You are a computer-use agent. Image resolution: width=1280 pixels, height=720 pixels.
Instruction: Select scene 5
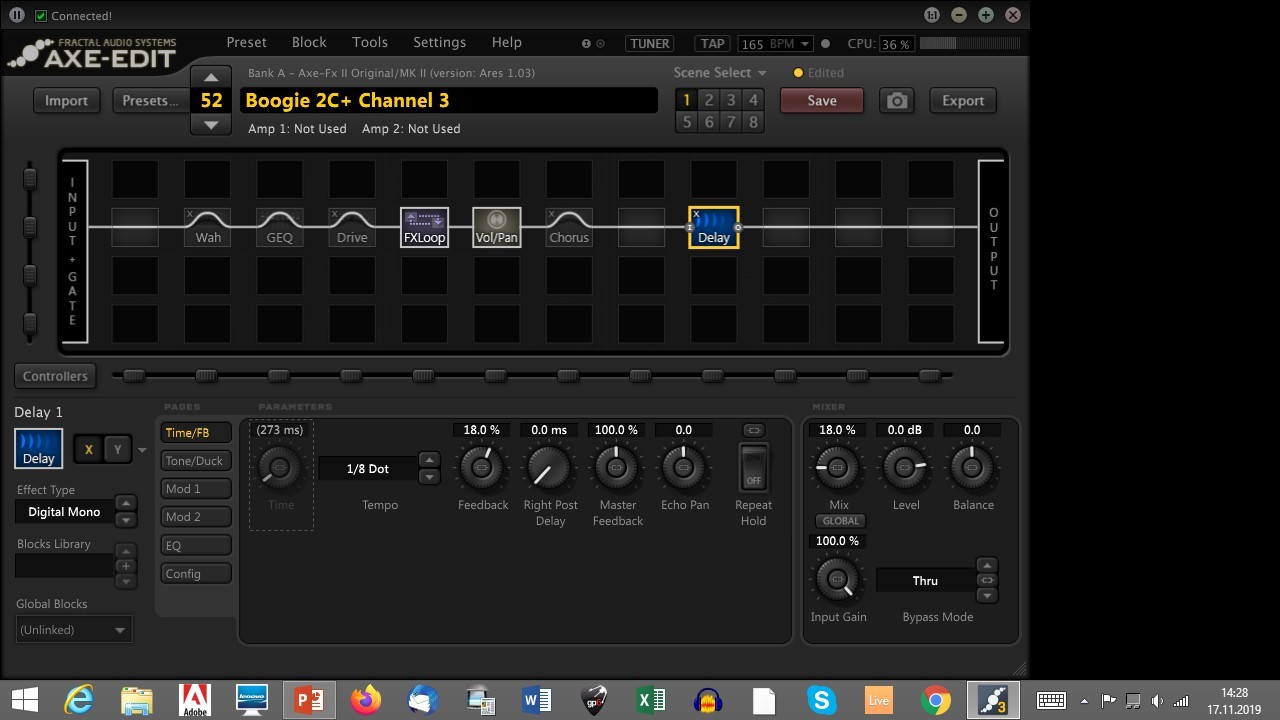coord(686,122)
